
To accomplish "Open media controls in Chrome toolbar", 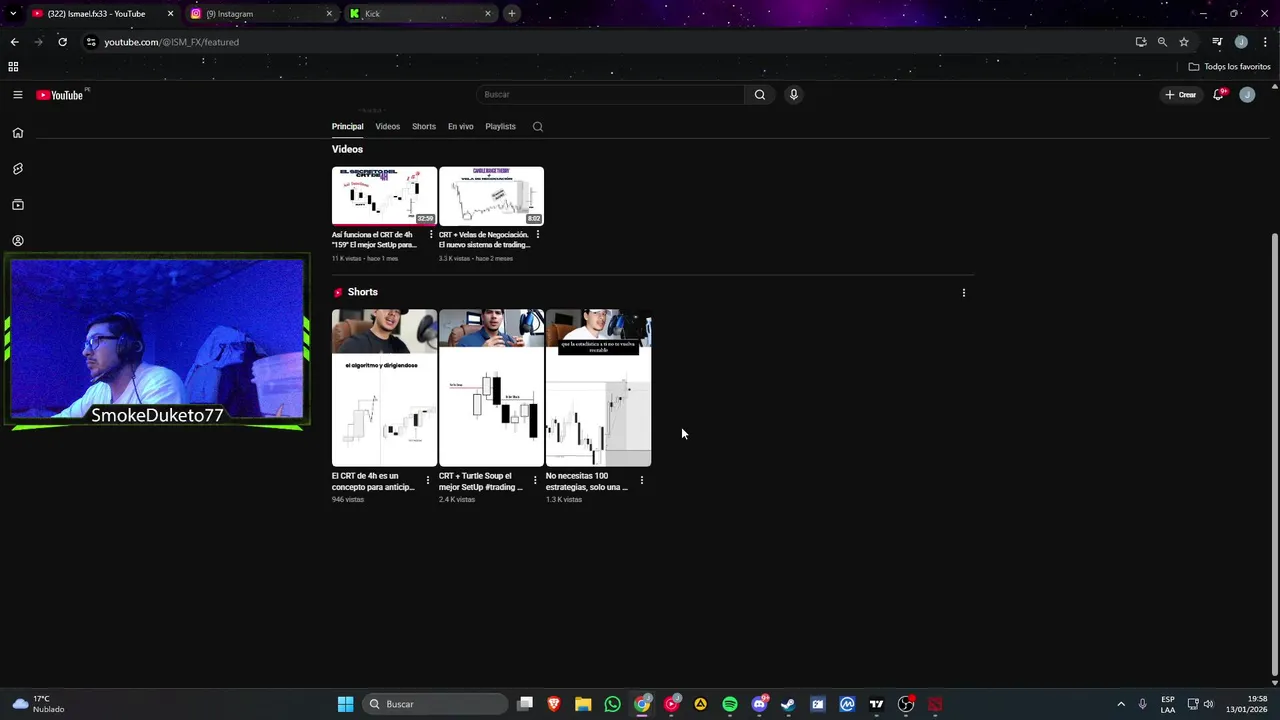I will (1217, 42).
